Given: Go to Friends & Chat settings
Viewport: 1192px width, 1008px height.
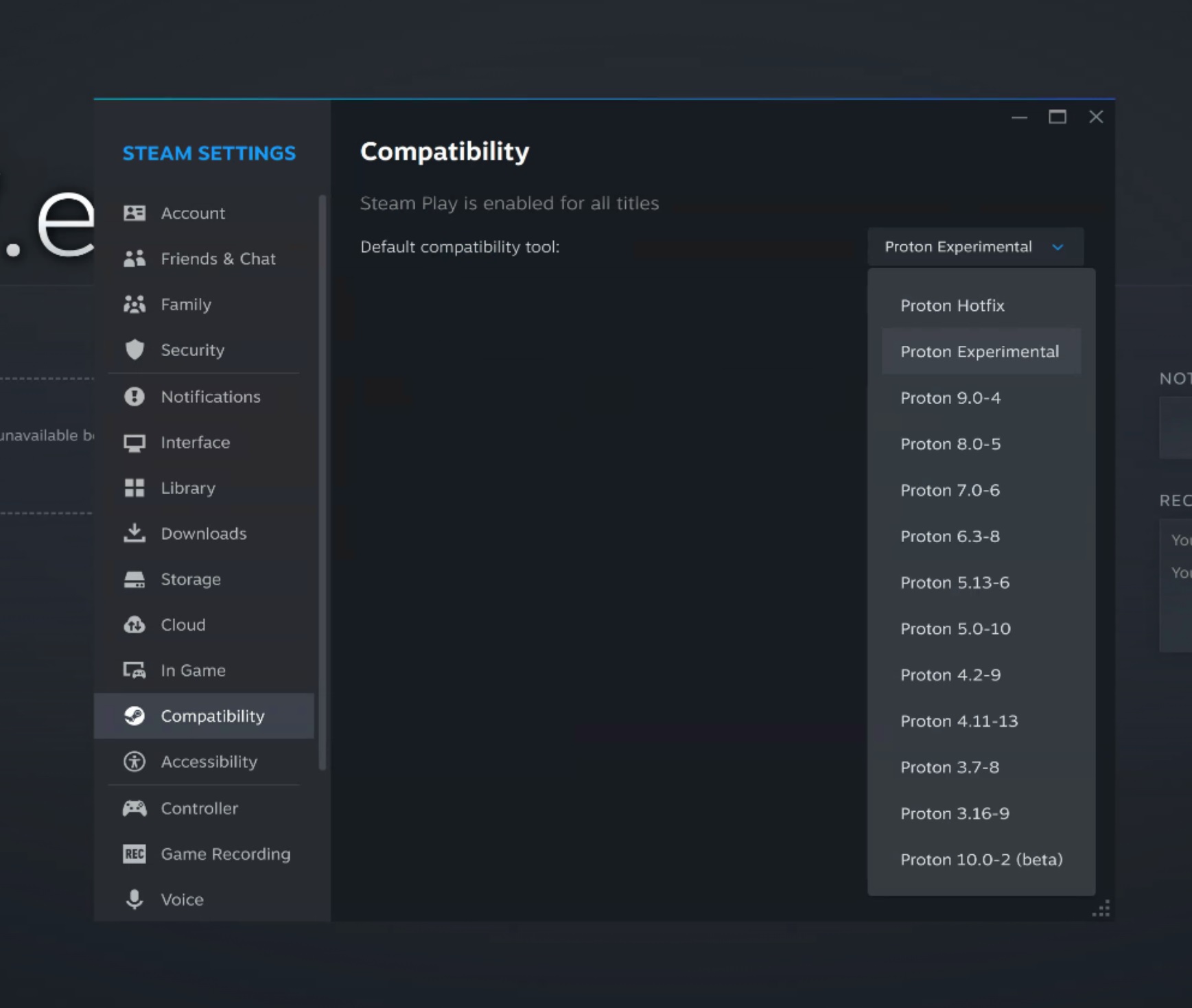Looking at the screenshot, I should [x=204, y=259].
